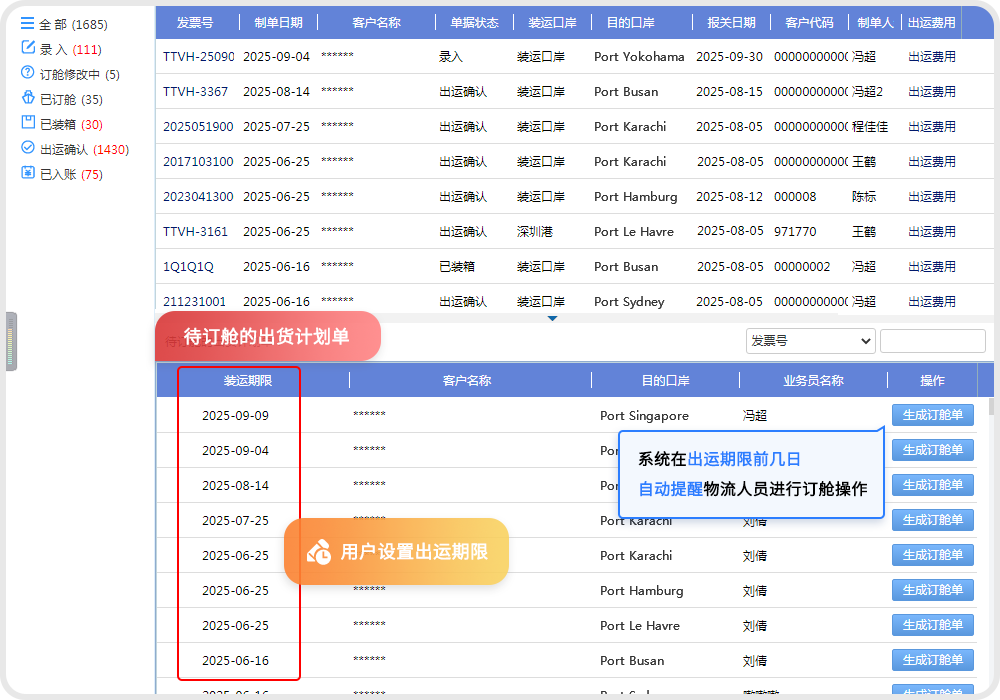Click 生成订舱单 for Port Le Havre row
Image resolution: width=1000 pixels, height=700 pixels.
[x=932, y=625]
